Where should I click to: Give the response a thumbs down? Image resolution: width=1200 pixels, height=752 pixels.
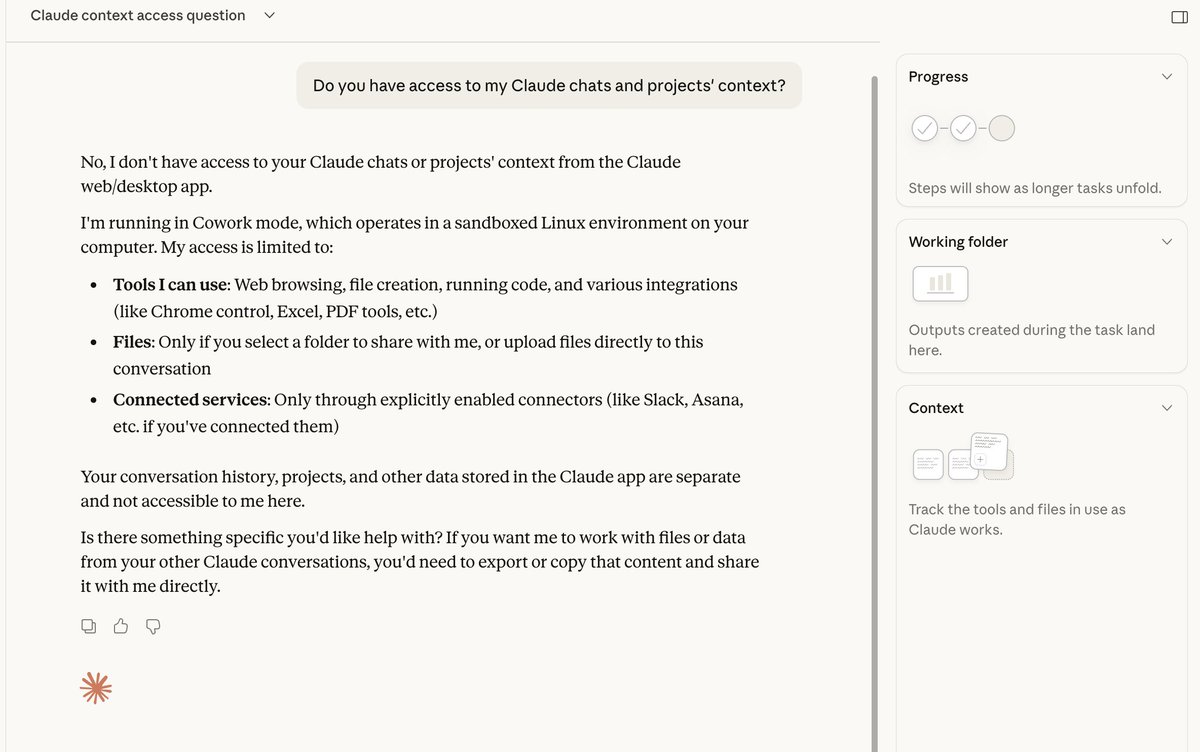[x=153, y=626]
